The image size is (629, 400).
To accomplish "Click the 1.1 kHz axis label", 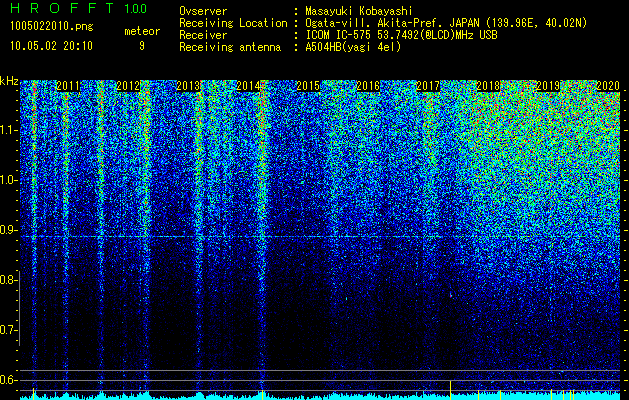I will point(9,130).
